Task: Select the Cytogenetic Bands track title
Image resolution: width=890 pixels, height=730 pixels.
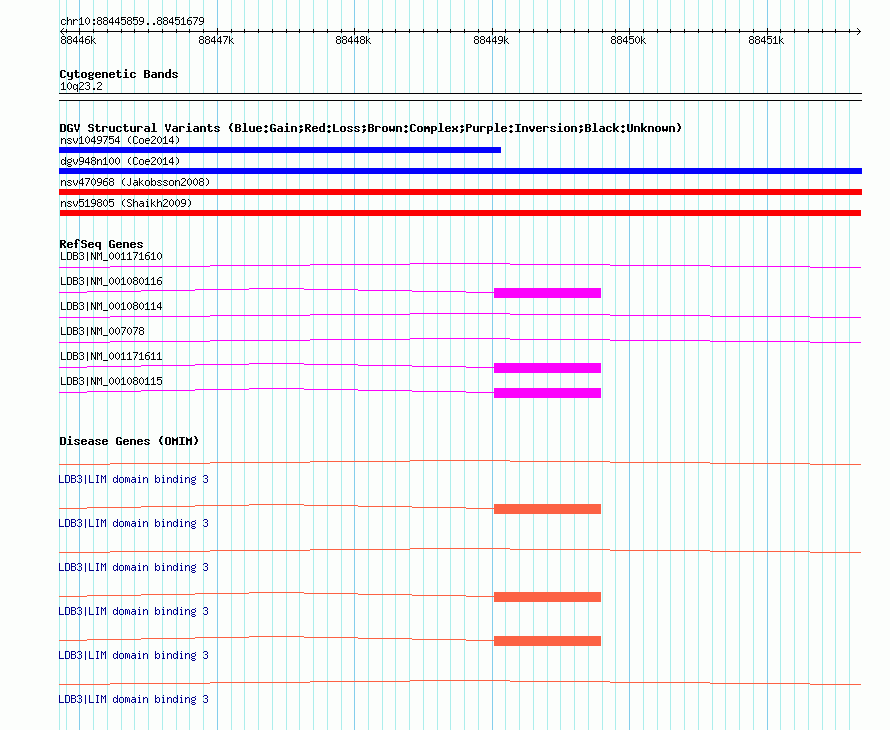Action: 119,74
